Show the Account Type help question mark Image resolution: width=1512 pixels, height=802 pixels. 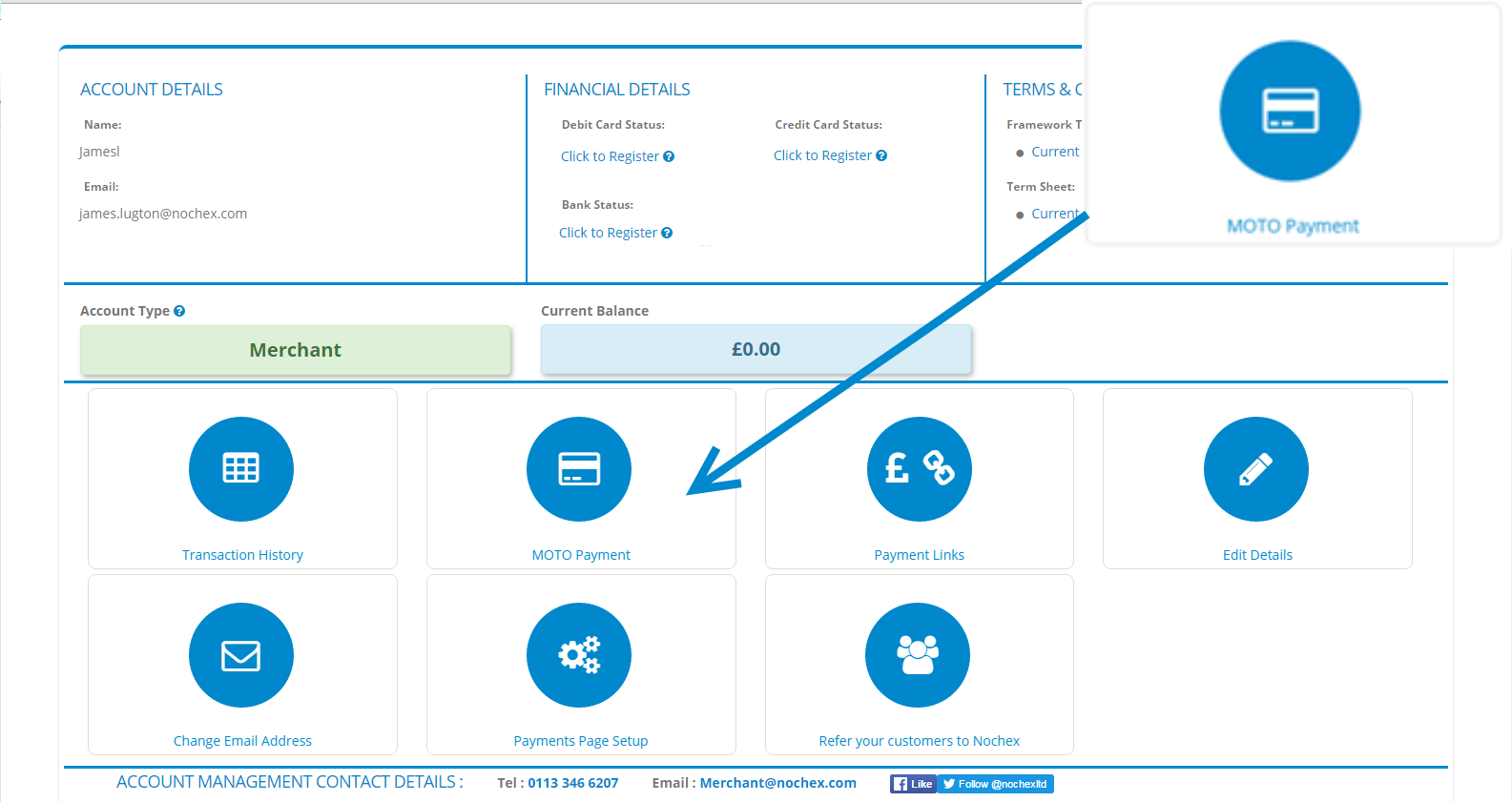pyautogui.click(x=179, y=311)
